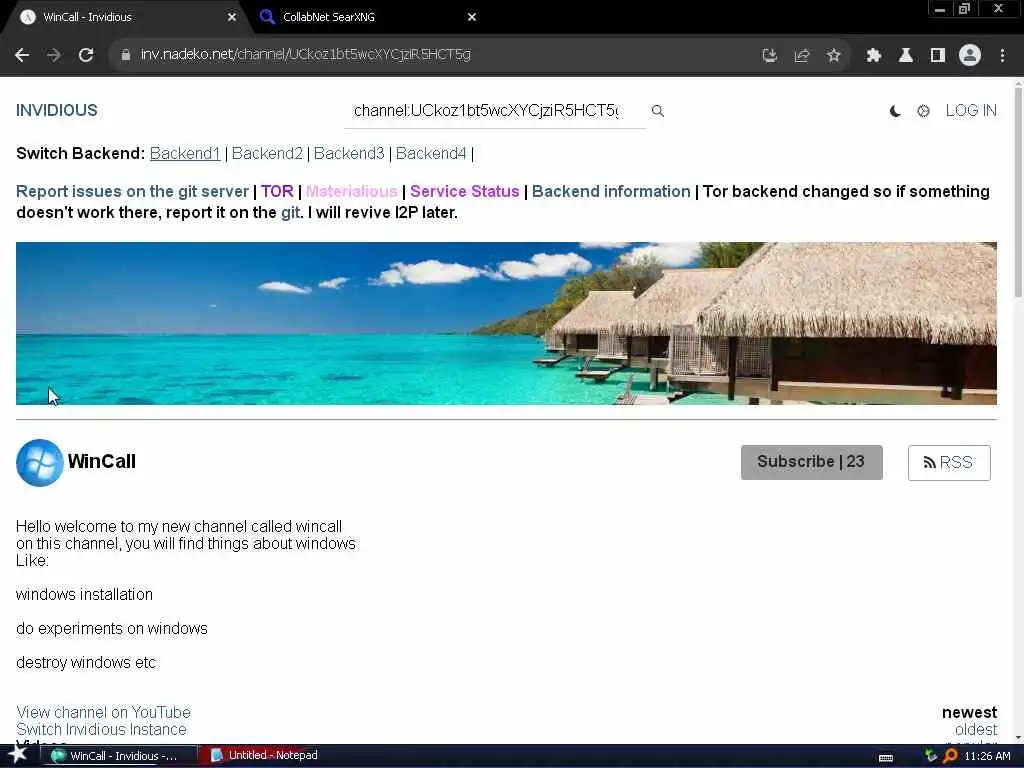Open the Backend information link

(611, 191)
